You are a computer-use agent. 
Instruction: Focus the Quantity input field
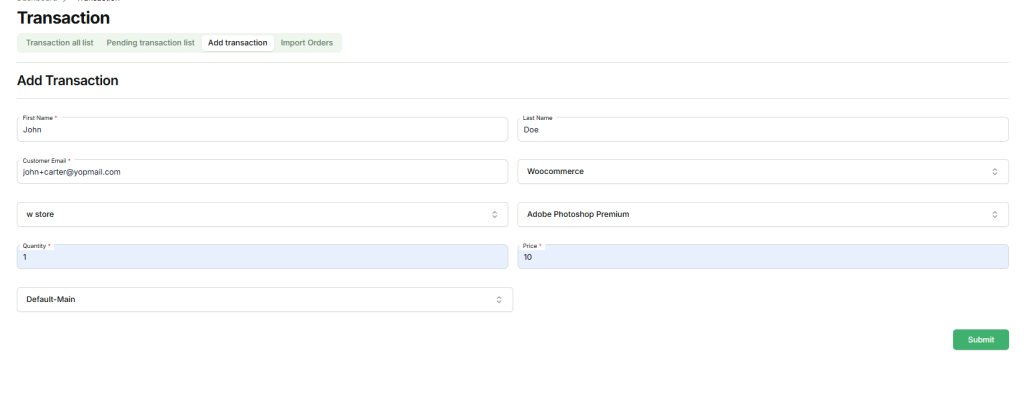(x=262, y=257)
